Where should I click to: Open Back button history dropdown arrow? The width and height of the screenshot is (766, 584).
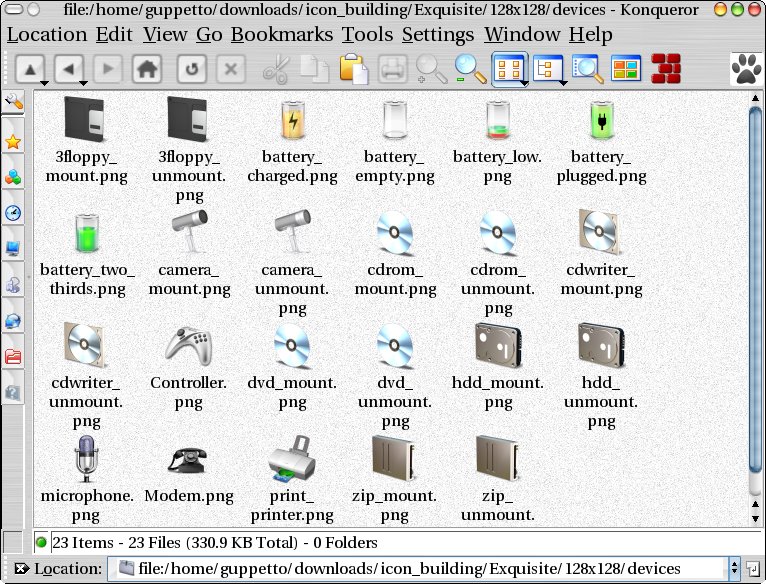(83, 84)
